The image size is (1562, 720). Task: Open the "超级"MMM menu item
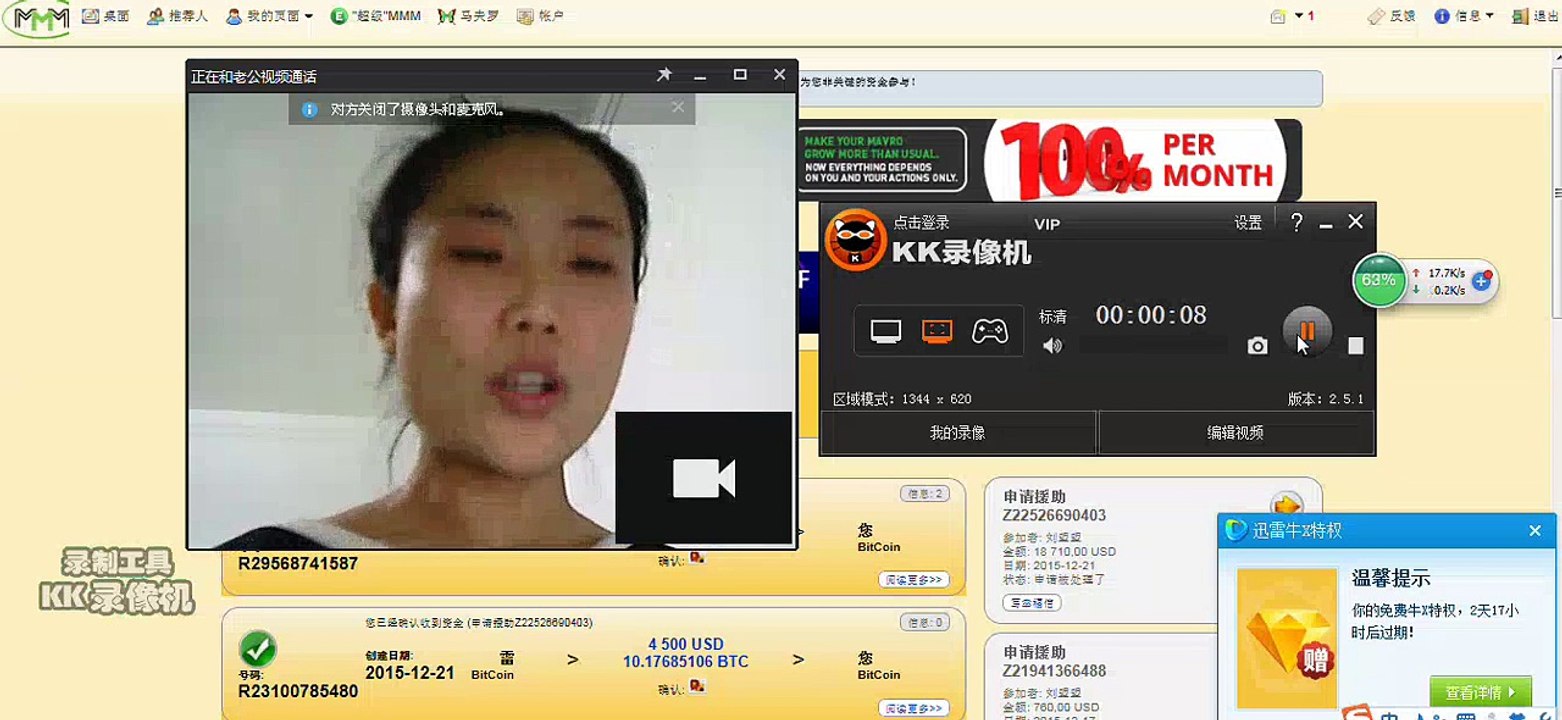click(376, 16)
